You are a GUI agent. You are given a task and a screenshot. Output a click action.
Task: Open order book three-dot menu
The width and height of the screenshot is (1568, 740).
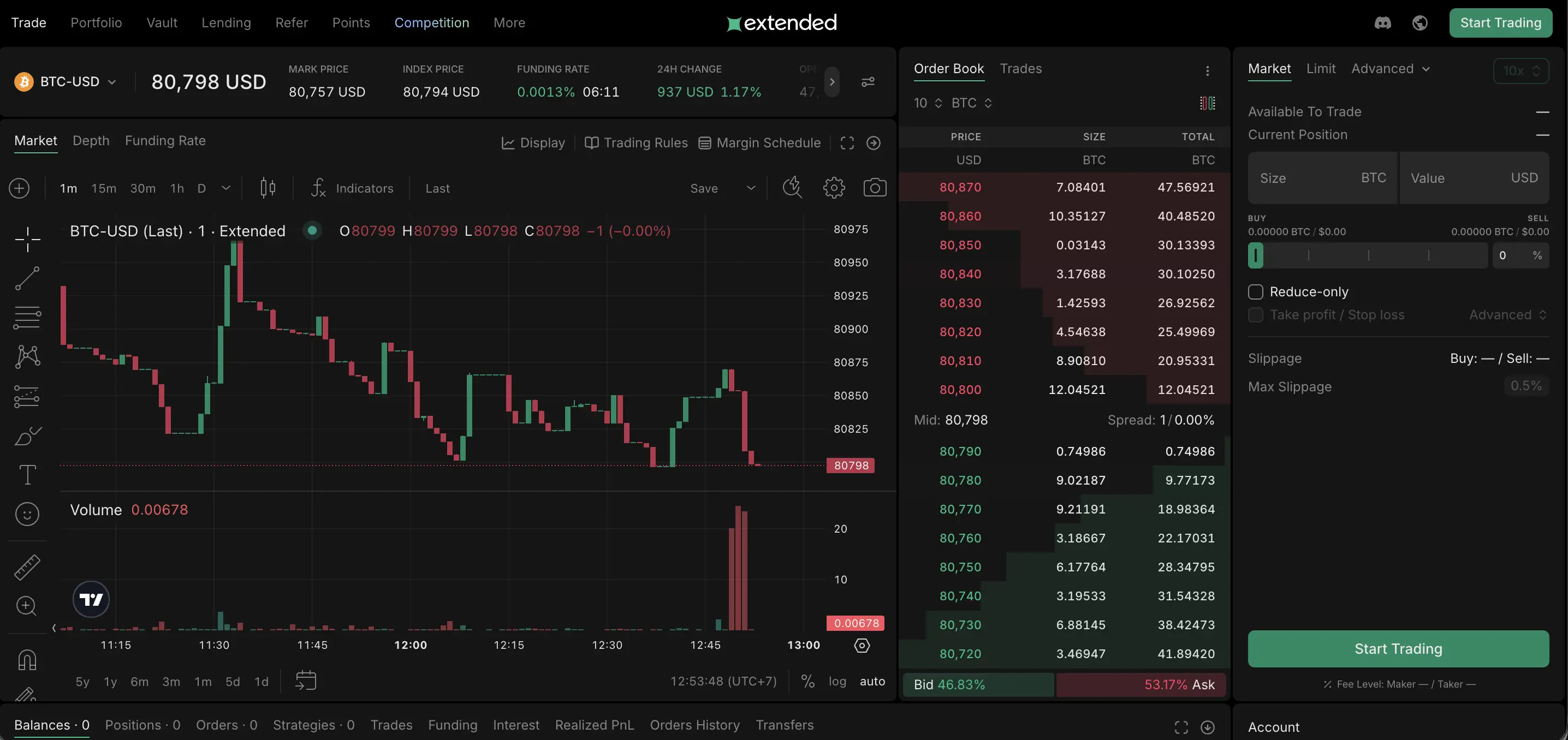1208,70
